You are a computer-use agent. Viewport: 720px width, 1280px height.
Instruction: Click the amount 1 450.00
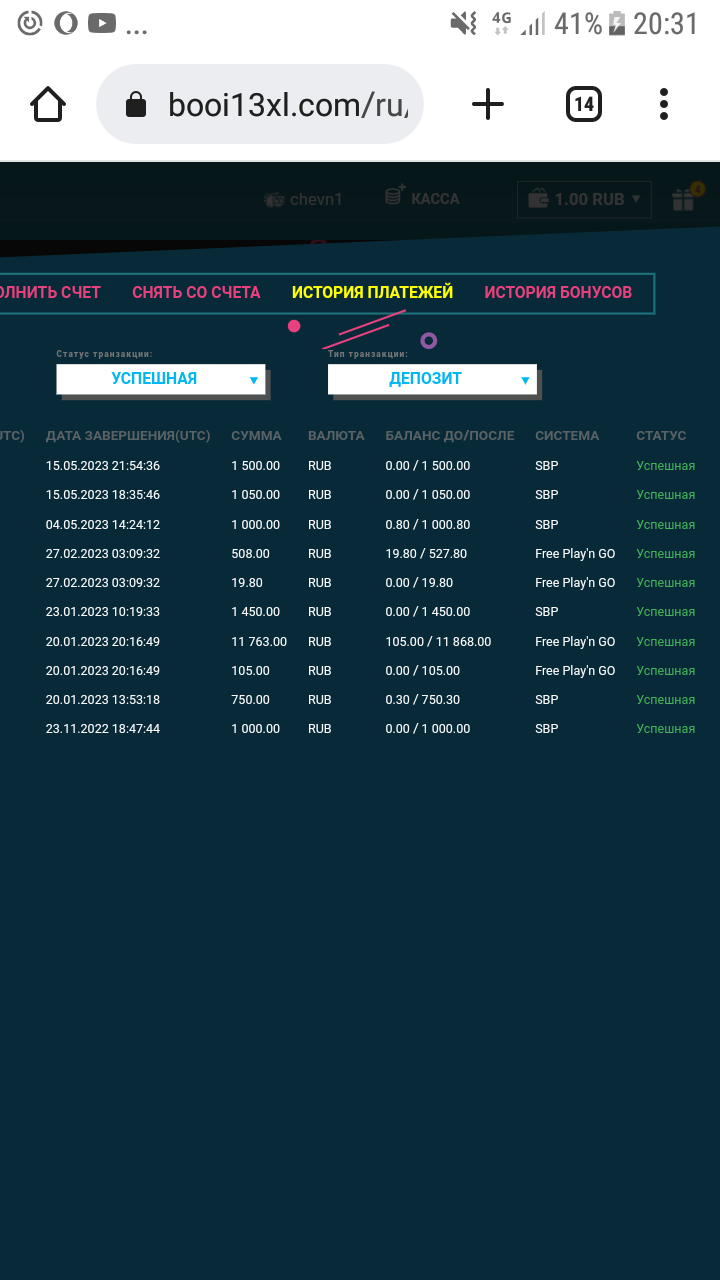pyautogui.click(x=255, y=612)
